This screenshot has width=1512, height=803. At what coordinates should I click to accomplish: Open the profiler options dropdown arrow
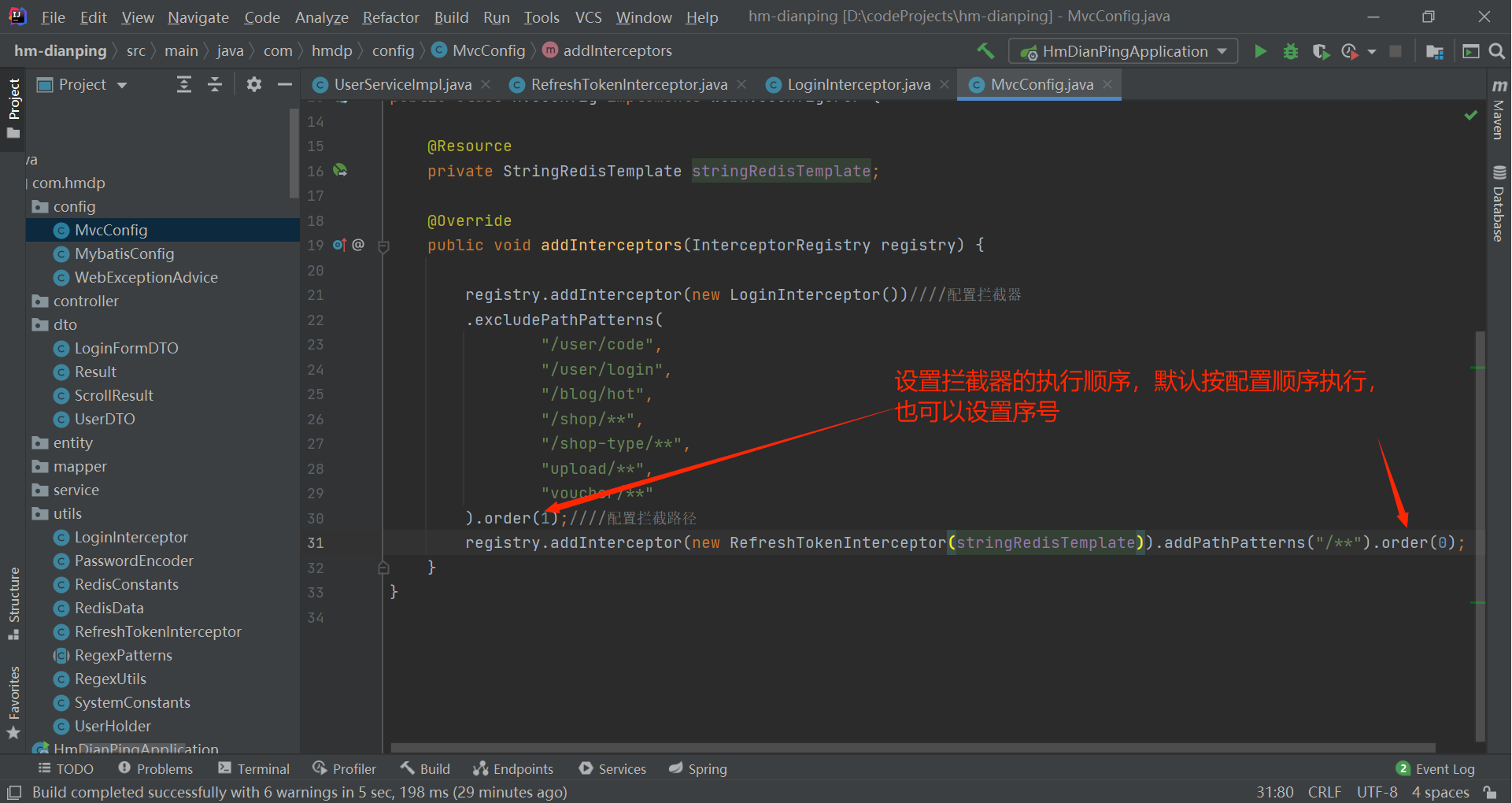pyautogui.click(x=1372, y=51)
